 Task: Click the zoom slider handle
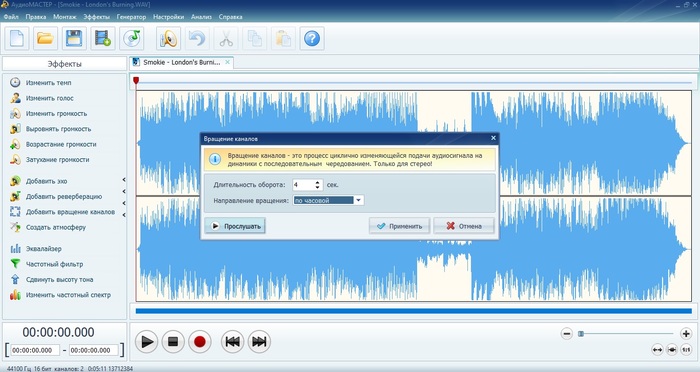click(x=581, y=334)
